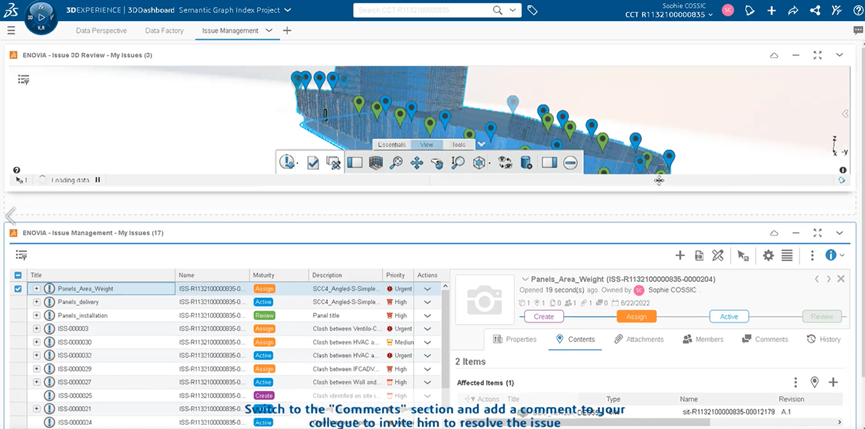Select the Tools toolbar tab
This screenshot has height=429, width=865.
point(458,144)
